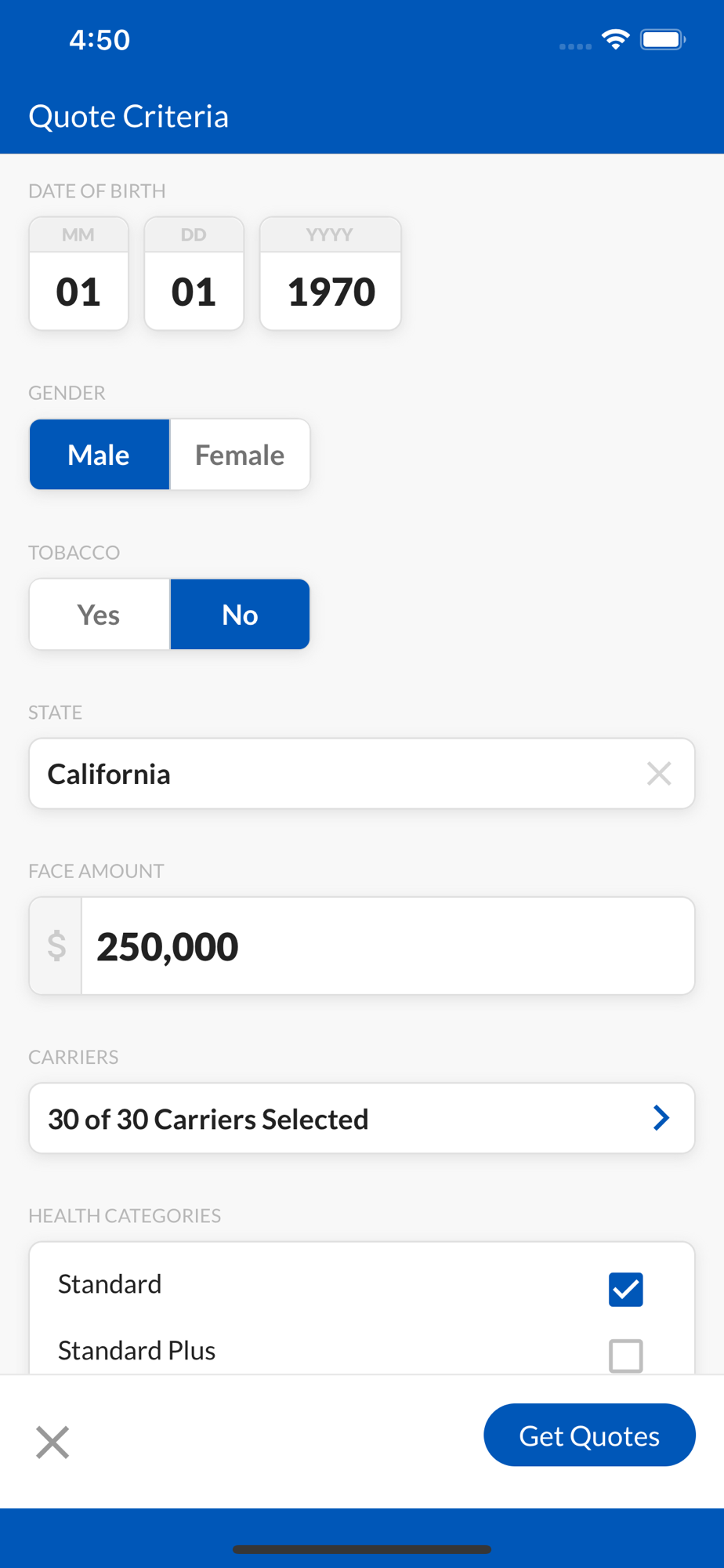Close the quote criteria form
Screen dimensions: 724x1568
[x=52, y=1442]
